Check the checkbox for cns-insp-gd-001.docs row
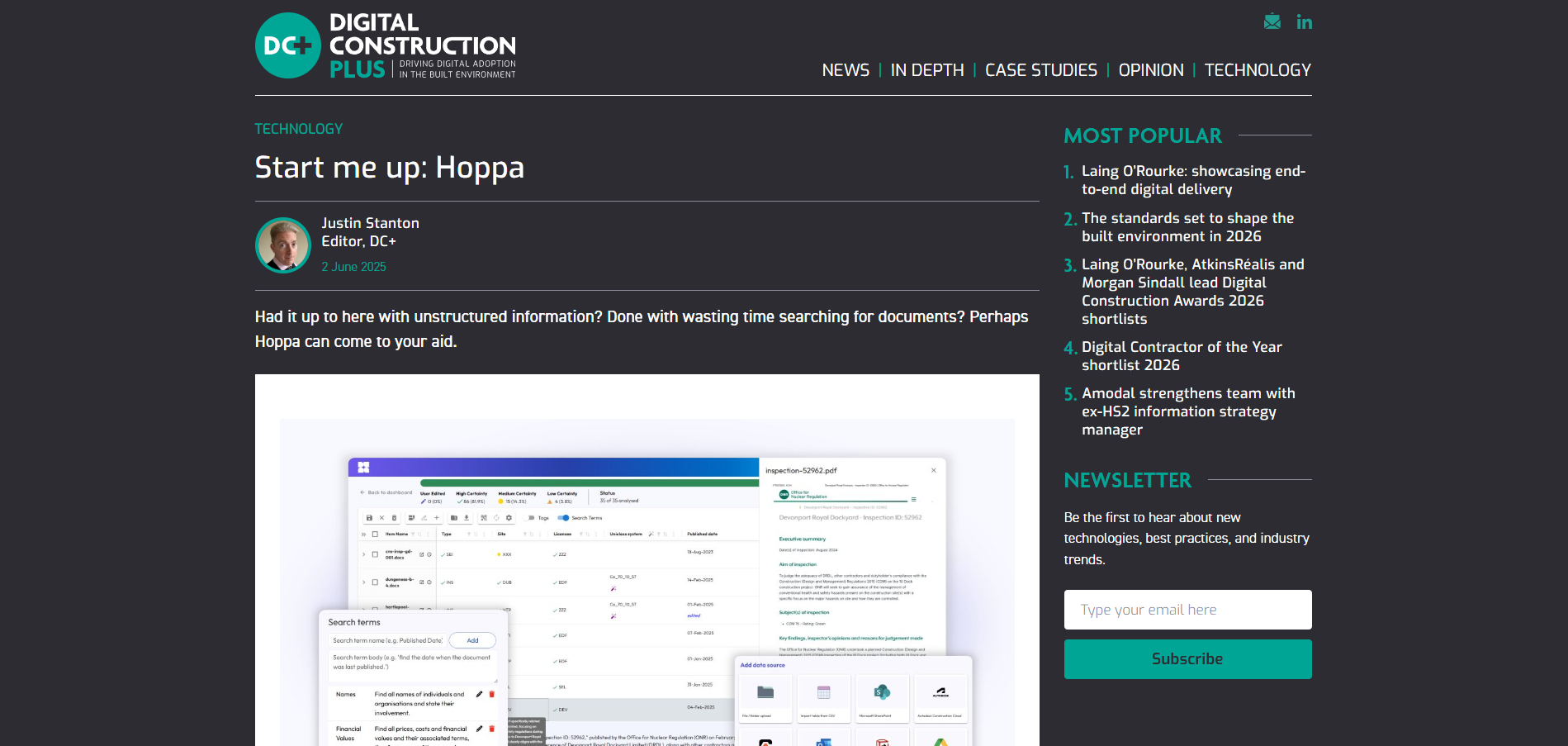This screenshot has height=746, width=1568. [x=375, y=554]
